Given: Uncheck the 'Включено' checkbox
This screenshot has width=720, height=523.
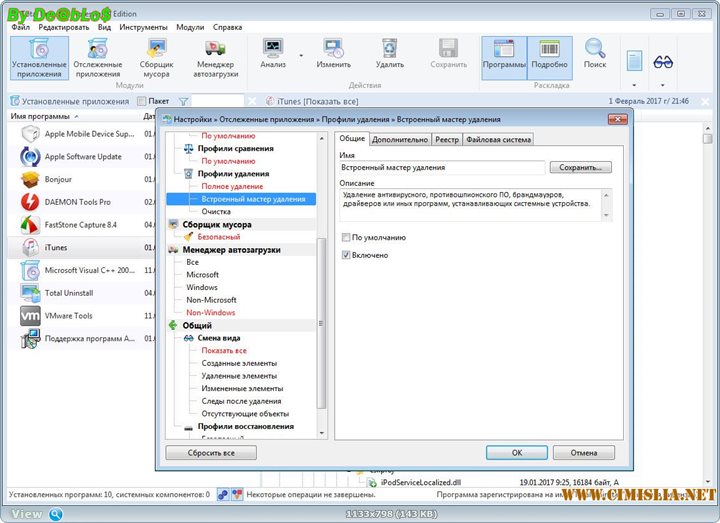Looking at the screenshot, I should (346, 255).
